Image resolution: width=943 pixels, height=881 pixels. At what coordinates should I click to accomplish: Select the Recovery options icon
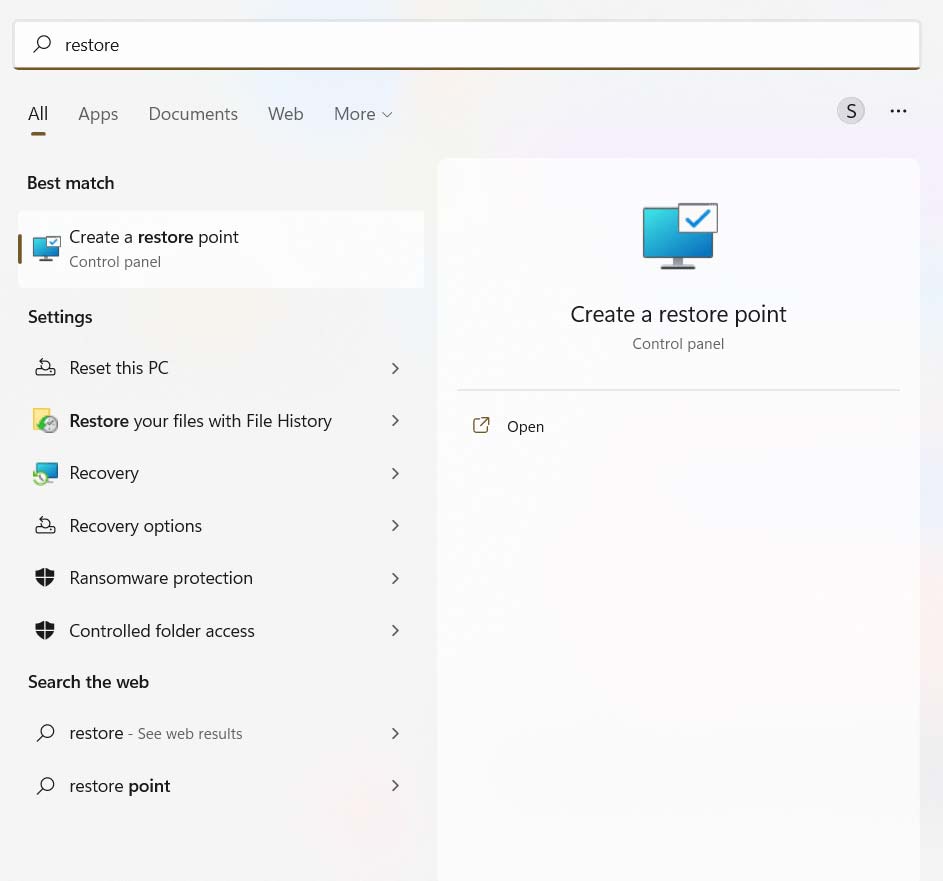click(x=45, y=525)
